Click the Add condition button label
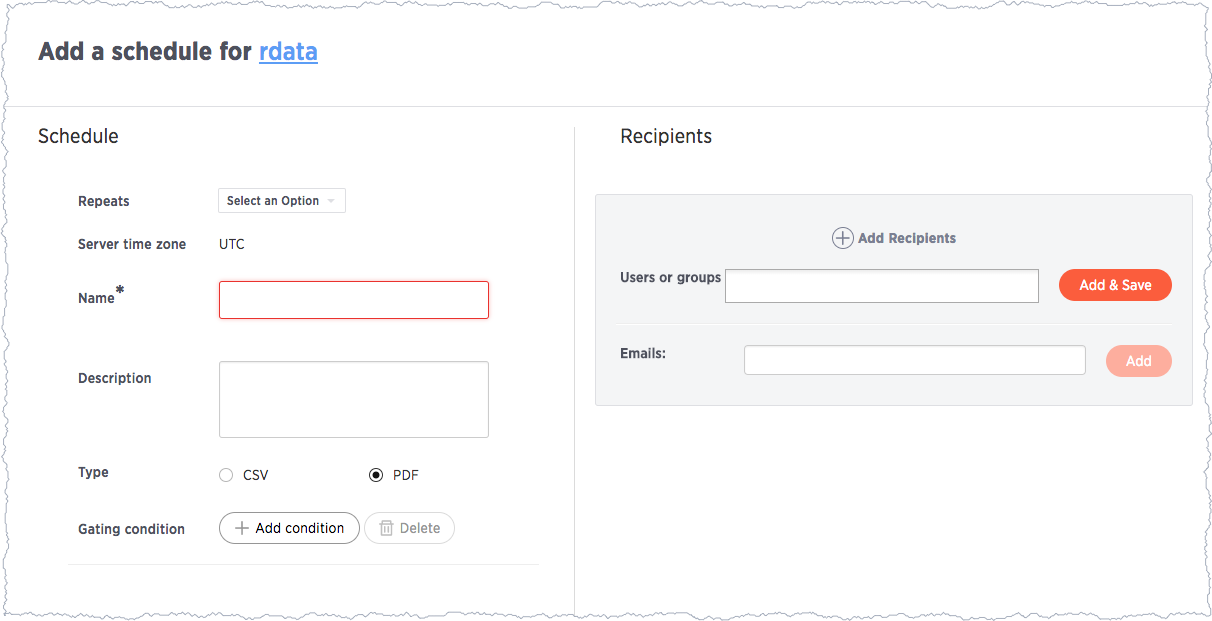The height and width of the screenshot is (621, 1212). coord(300,528)
